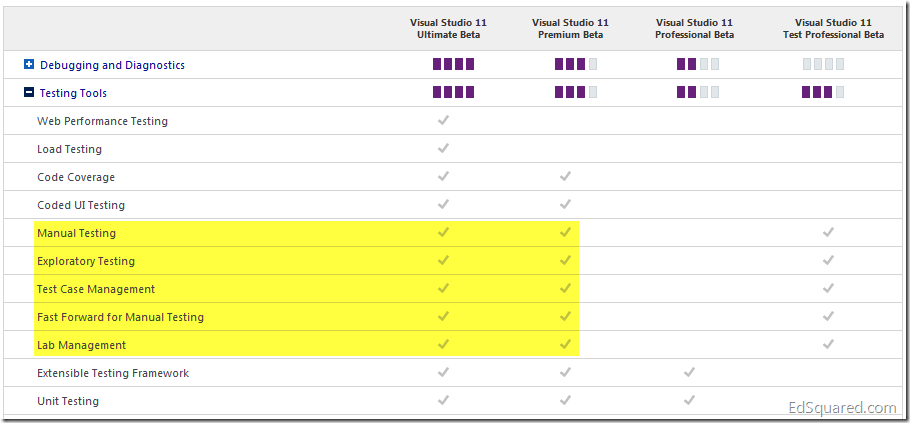Image resolution: width=910 pixels, height=423 pixels.
Task: Click the Web Performance Testing row label
Action: (x=102, y=121)
